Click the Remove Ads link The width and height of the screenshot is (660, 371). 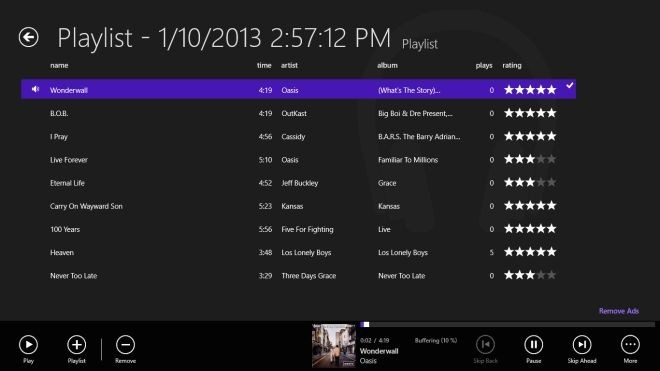pos(619,311)
